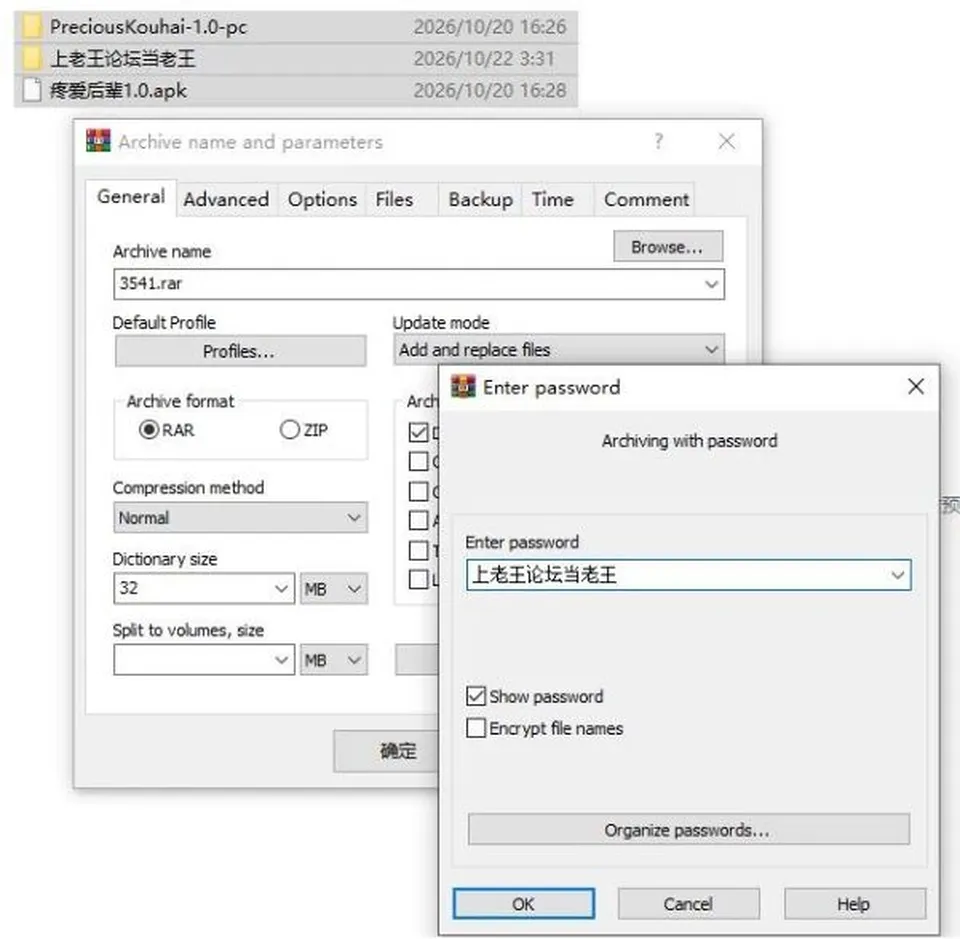Click Cancel in the Enter password dialog

tap(689, 903)
